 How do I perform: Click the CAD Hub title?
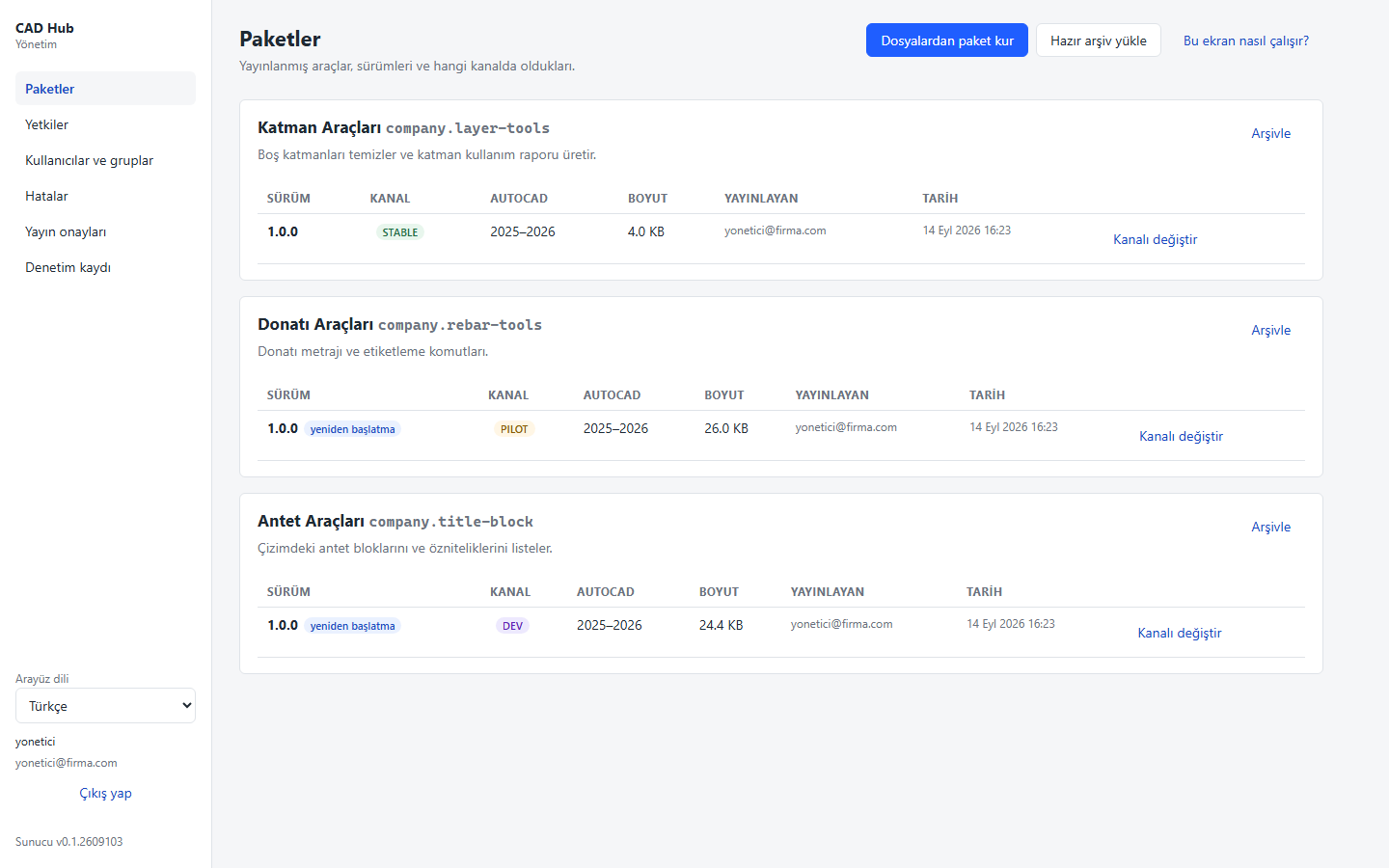pyautogui.click(x=44, y=28)
